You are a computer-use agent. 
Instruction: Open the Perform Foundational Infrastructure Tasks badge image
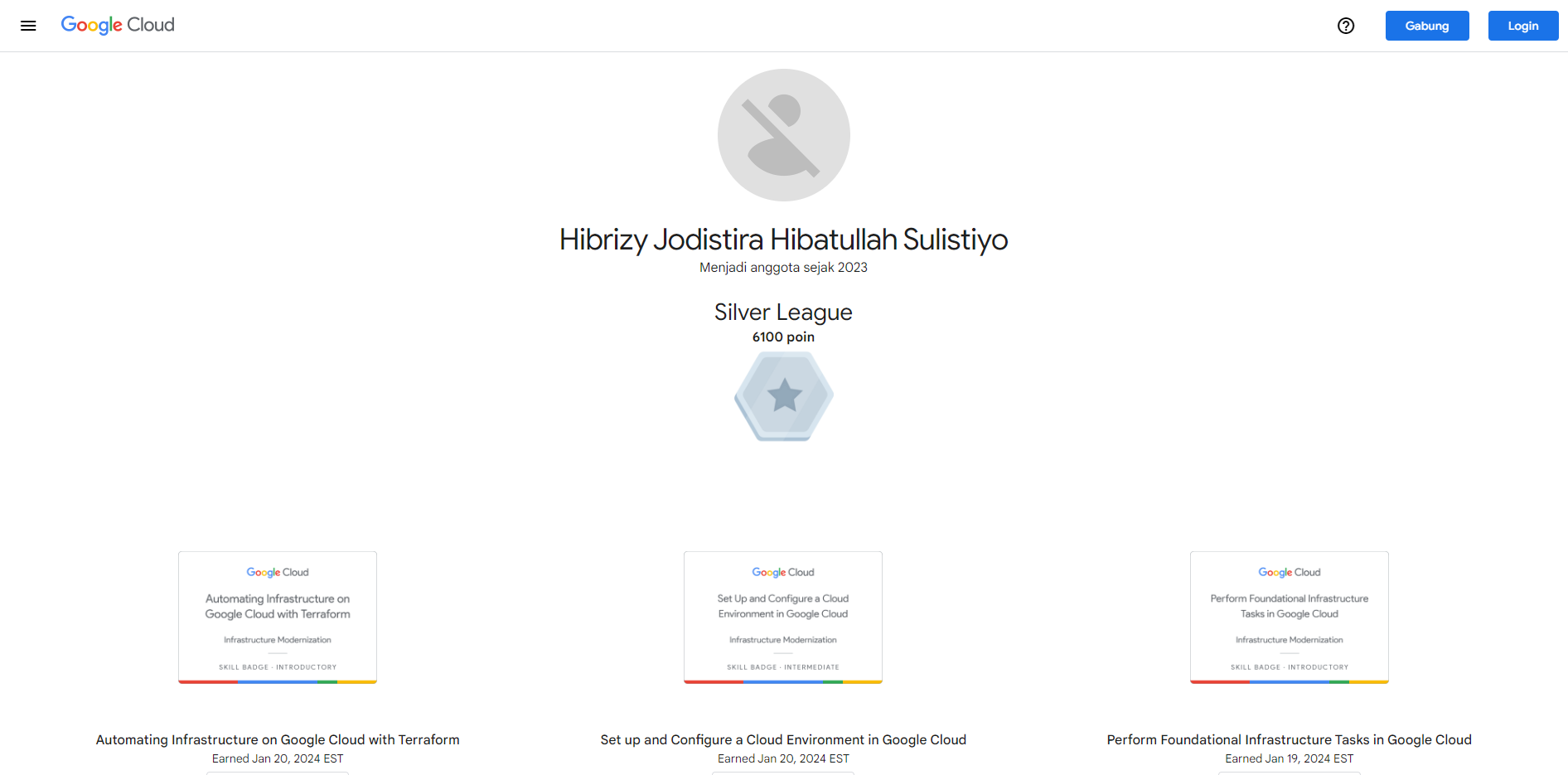tap(1290, 618)
